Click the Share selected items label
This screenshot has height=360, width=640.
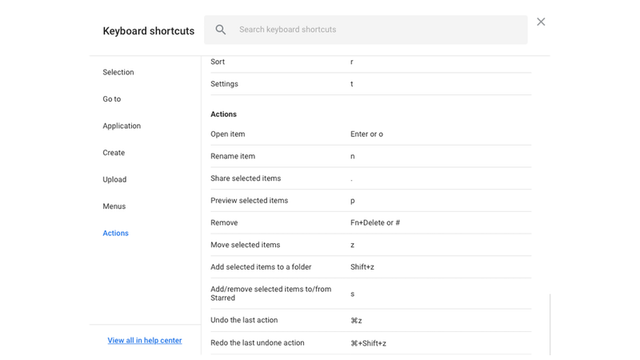tap(246, 178)
